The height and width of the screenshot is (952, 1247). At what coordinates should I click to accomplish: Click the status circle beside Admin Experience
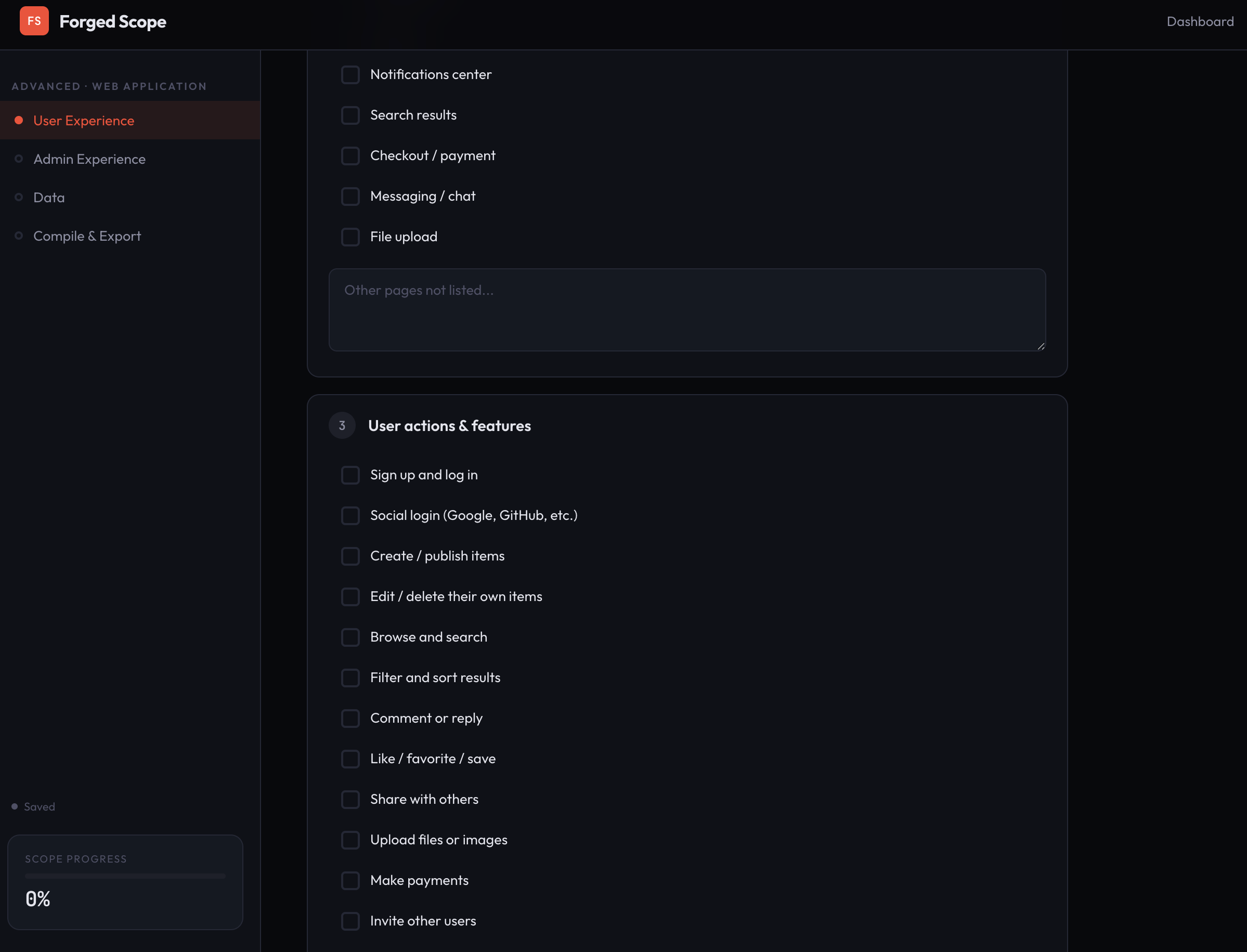pyautogui.click(x=19, y=159)
